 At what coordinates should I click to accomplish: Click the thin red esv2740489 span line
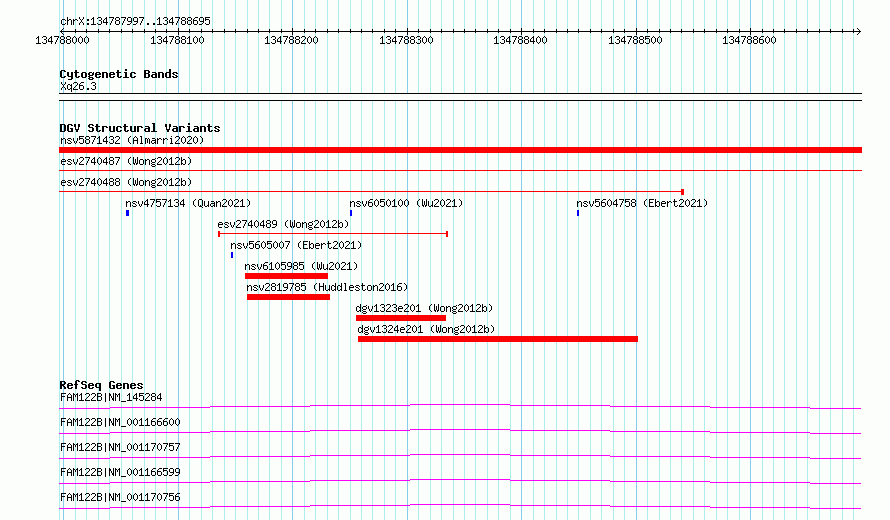(x=333, y=234)
